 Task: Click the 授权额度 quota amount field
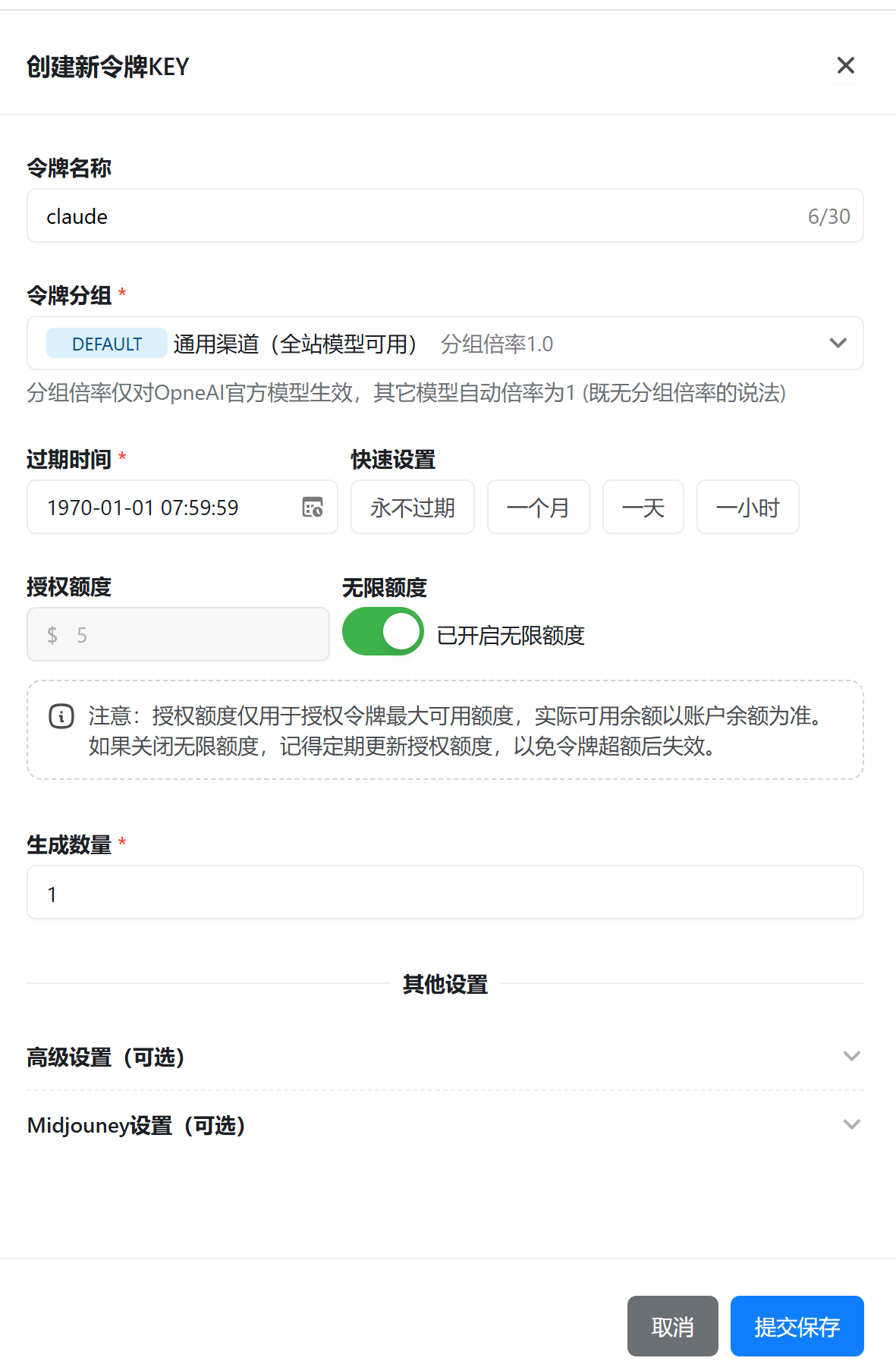point(178,634)
